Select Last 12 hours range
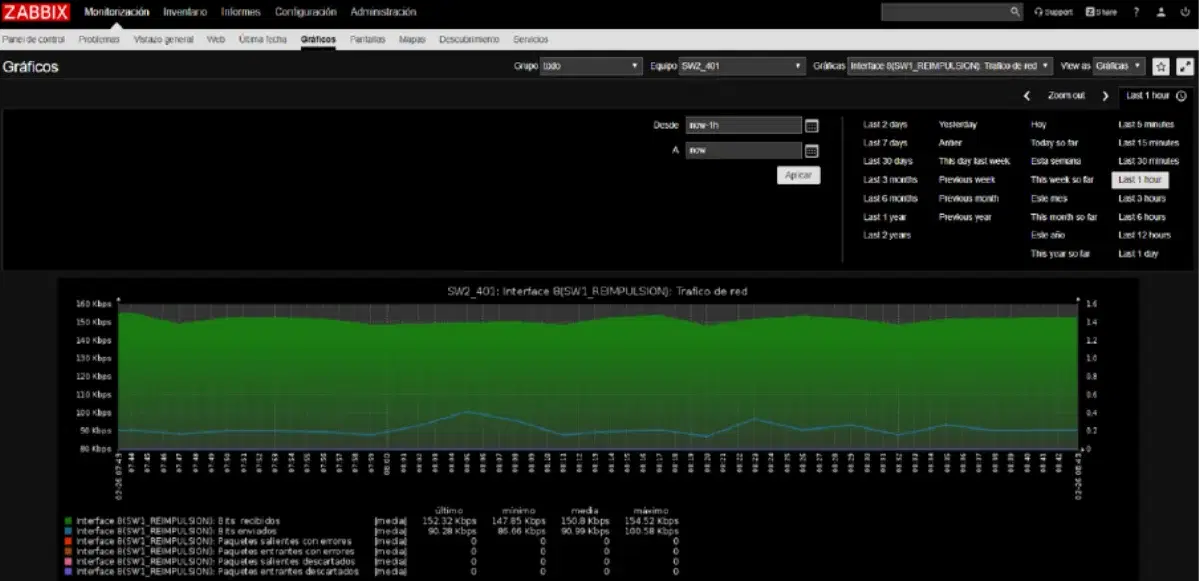 (1144, 235)
